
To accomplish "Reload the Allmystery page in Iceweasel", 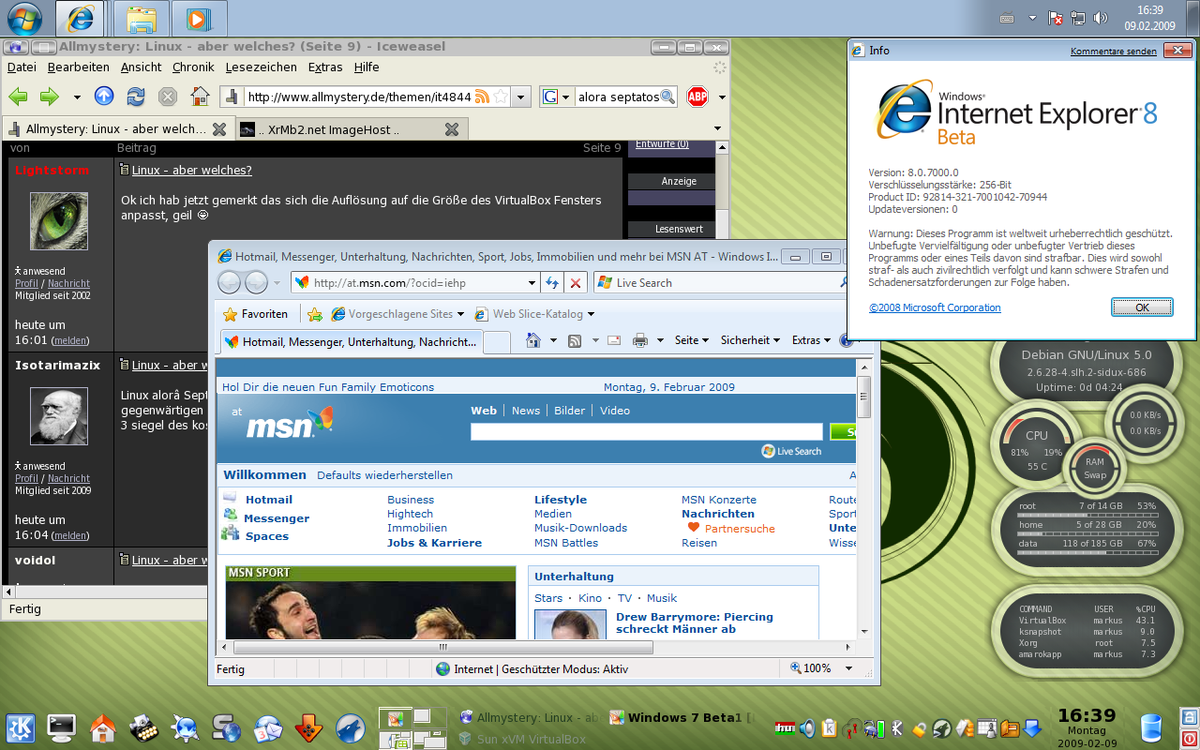I will (135, 97).
